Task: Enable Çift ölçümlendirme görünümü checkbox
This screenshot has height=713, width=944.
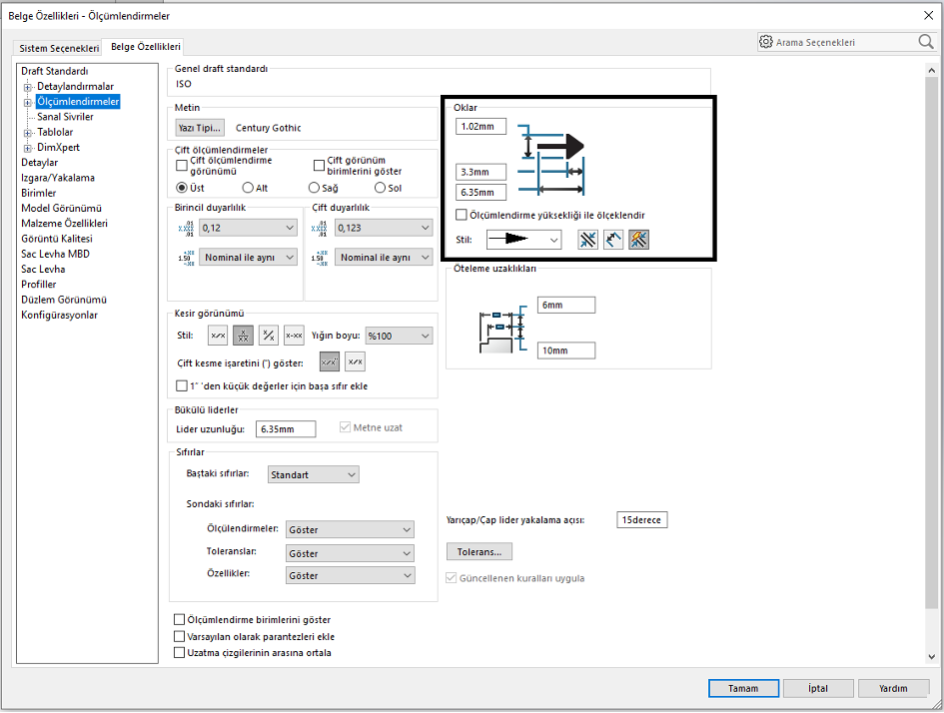Action: coord(182,165)
